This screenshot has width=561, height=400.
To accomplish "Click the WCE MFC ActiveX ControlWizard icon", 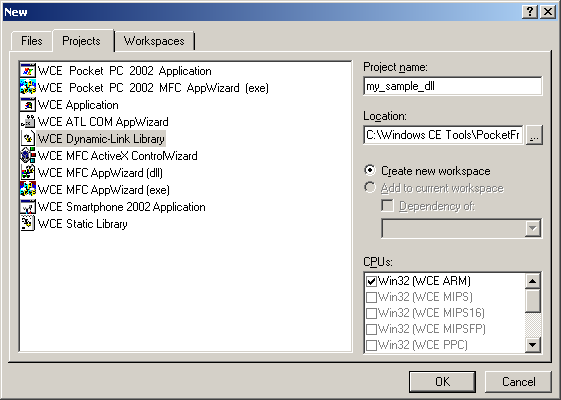I will pyautogui.click(x=28, y=156).
